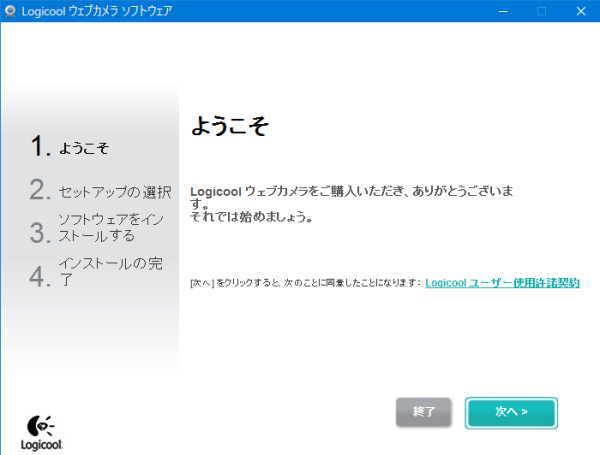Click the large step number 3

(x=40, y=232)
